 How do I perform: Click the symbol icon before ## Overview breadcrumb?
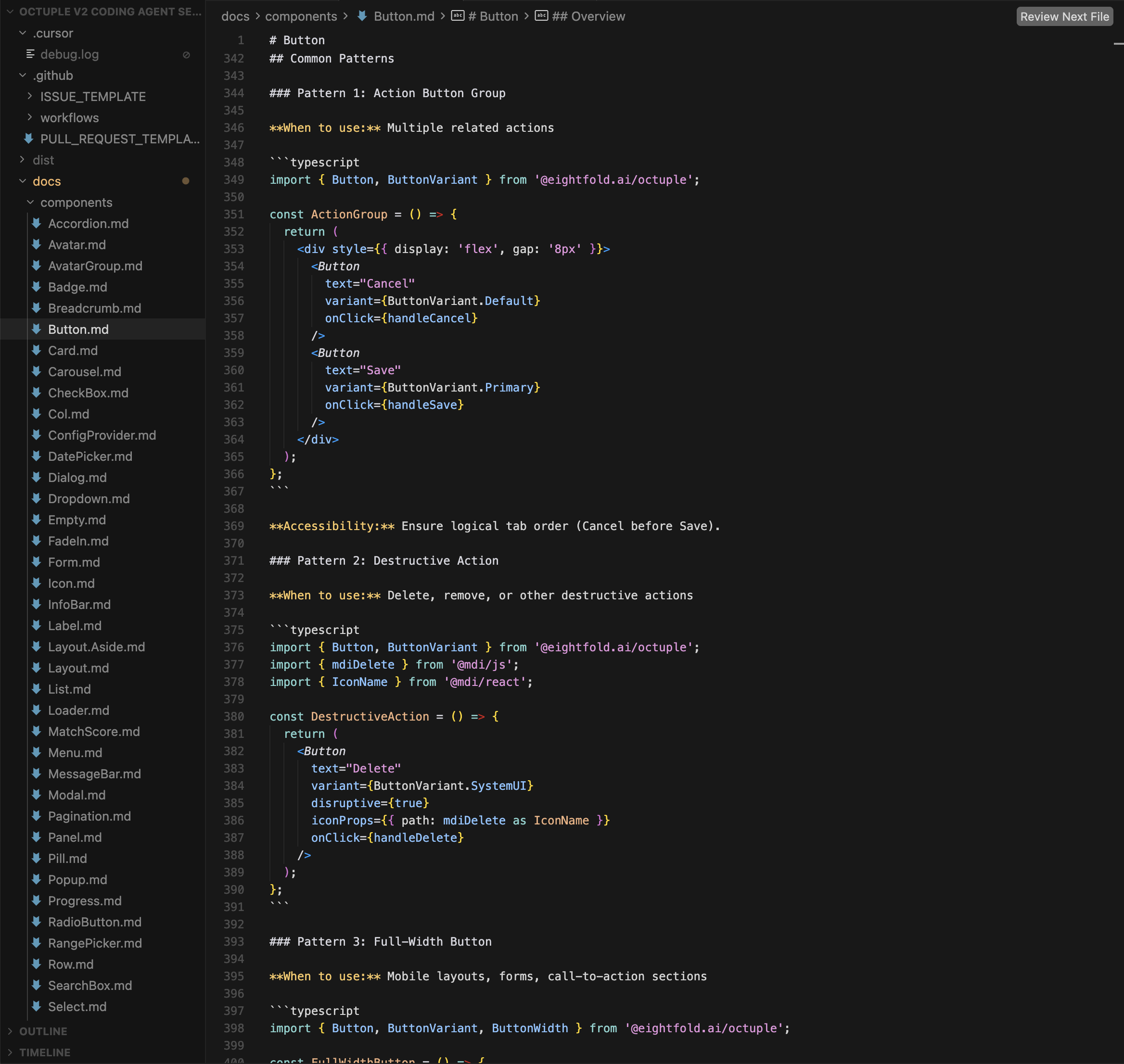(x=541, y=16)
